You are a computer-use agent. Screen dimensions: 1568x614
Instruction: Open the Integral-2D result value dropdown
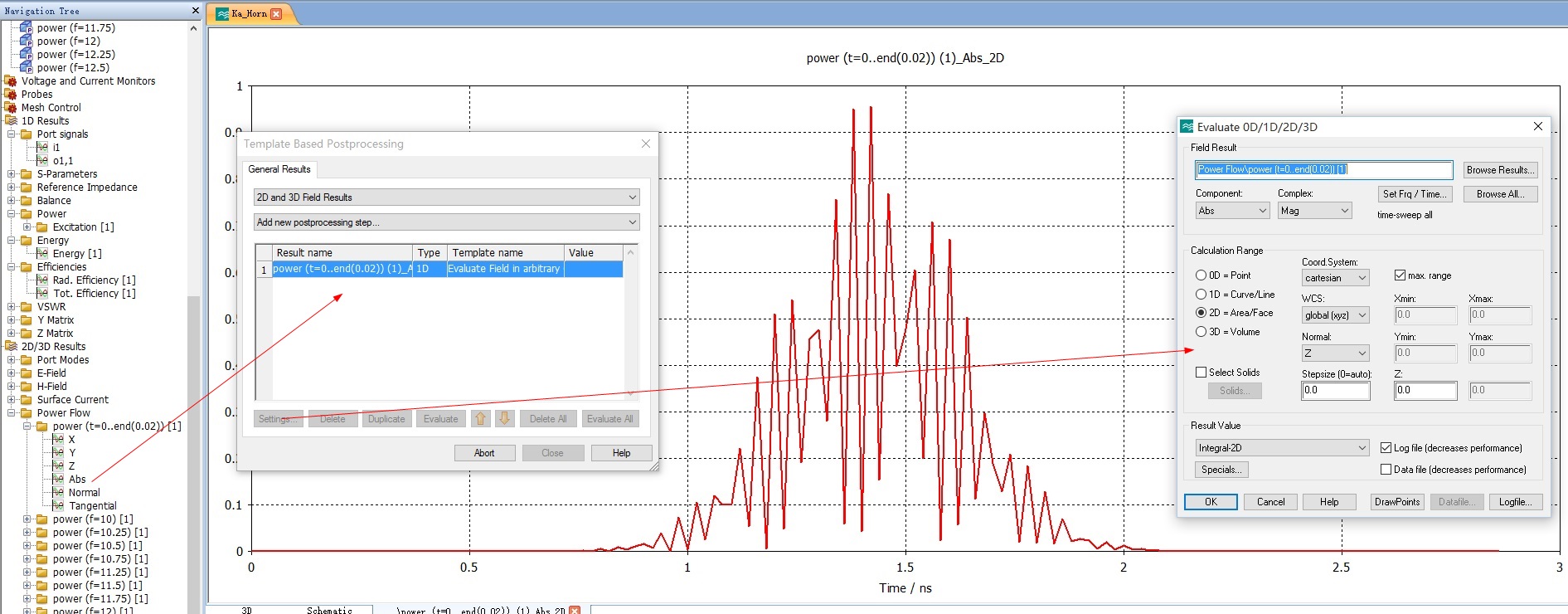click(1282, 448)
